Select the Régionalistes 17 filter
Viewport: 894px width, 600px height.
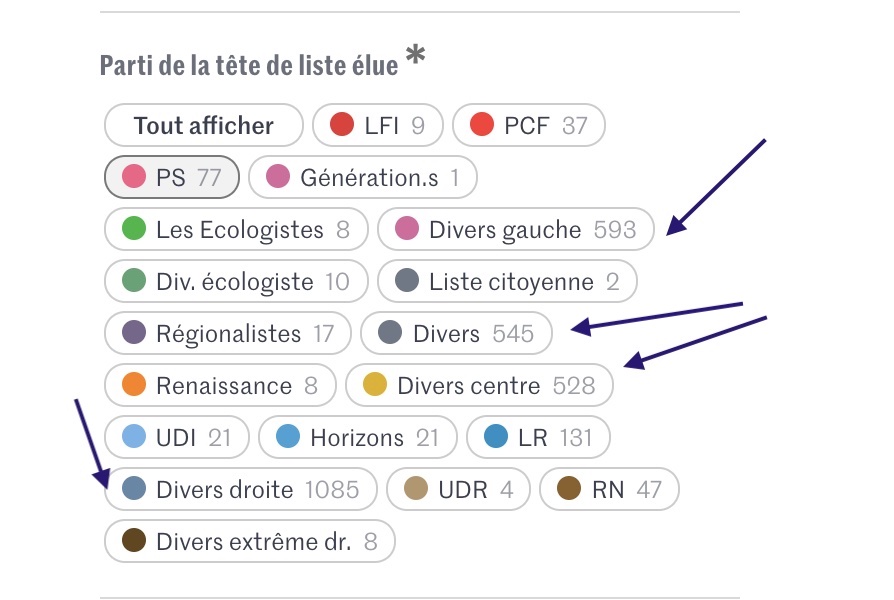click(226, 333)
